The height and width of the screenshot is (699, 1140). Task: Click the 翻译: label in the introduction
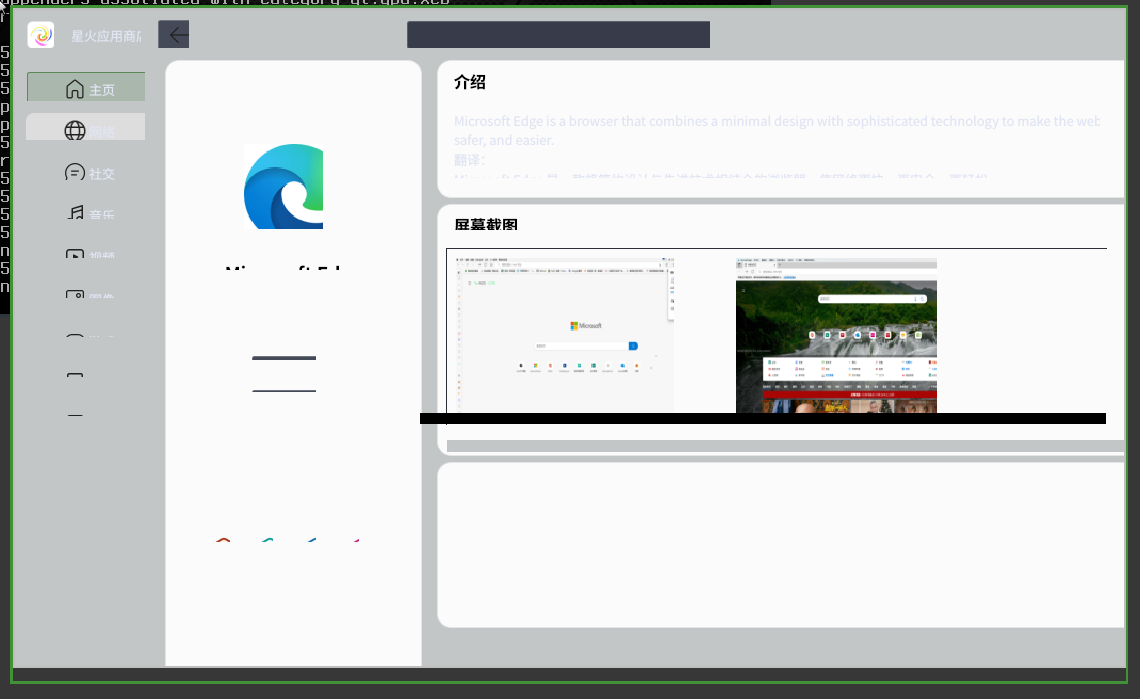click(469, 160)
